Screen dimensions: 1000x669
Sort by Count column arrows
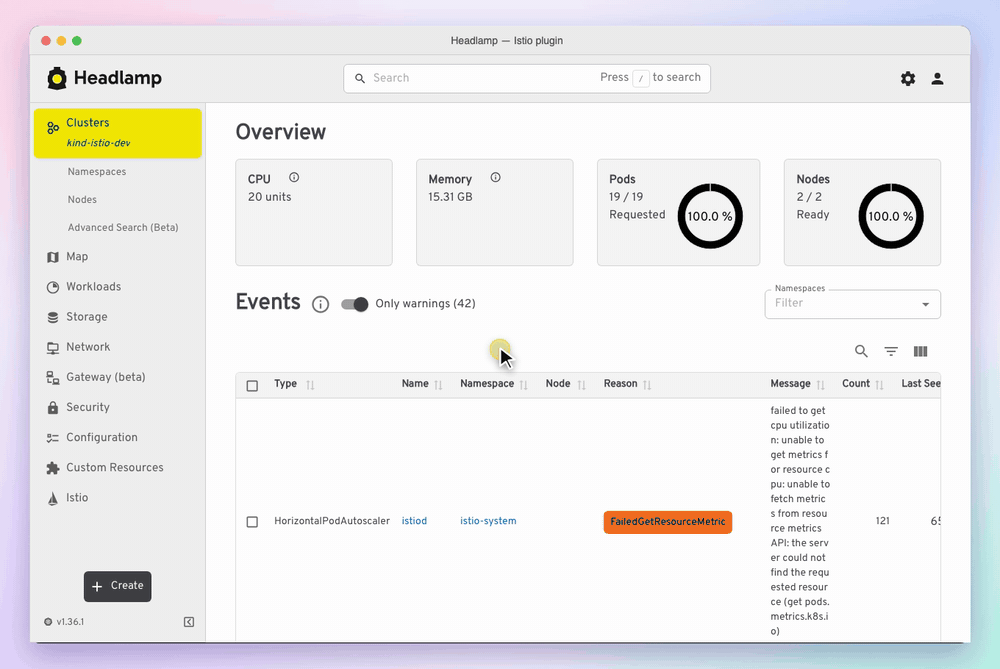tap(879, 385)
